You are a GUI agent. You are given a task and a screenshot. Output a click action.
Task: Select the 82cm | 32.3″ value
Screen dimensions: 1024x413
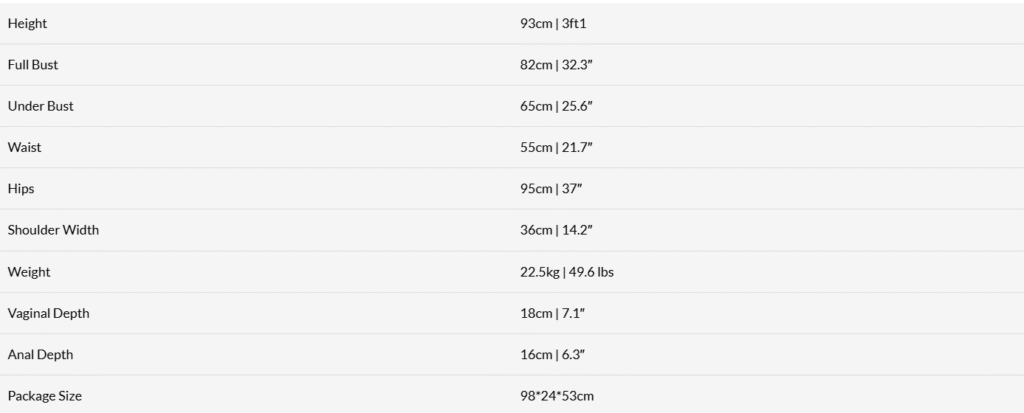558,65
